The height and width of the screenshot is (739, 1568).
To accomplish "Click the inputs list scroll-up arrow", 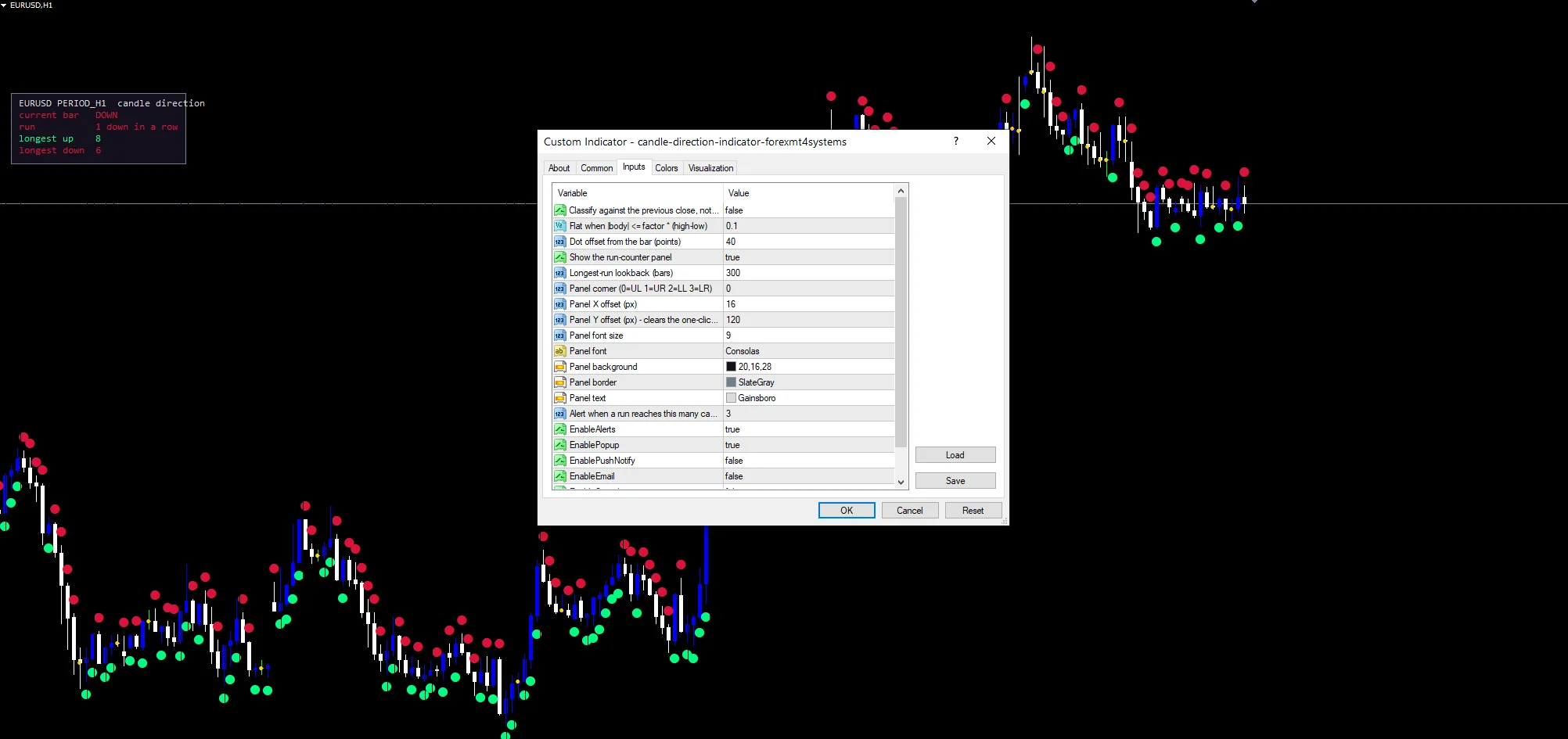I will click(x=901, y=191).
